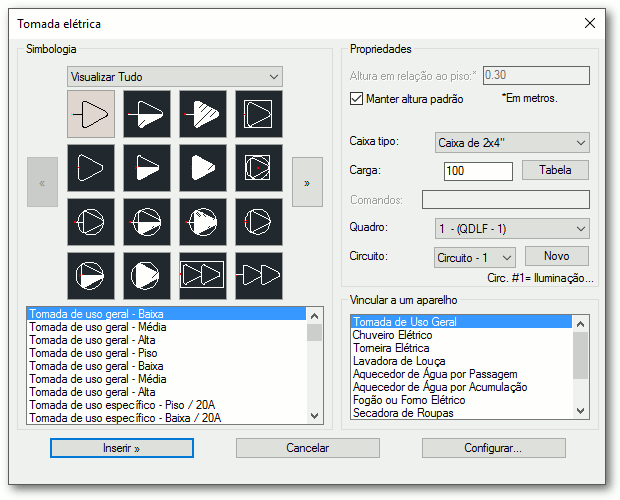Pick hatched triangle with stem symbol
620x500 pixels.
[203, 114]
